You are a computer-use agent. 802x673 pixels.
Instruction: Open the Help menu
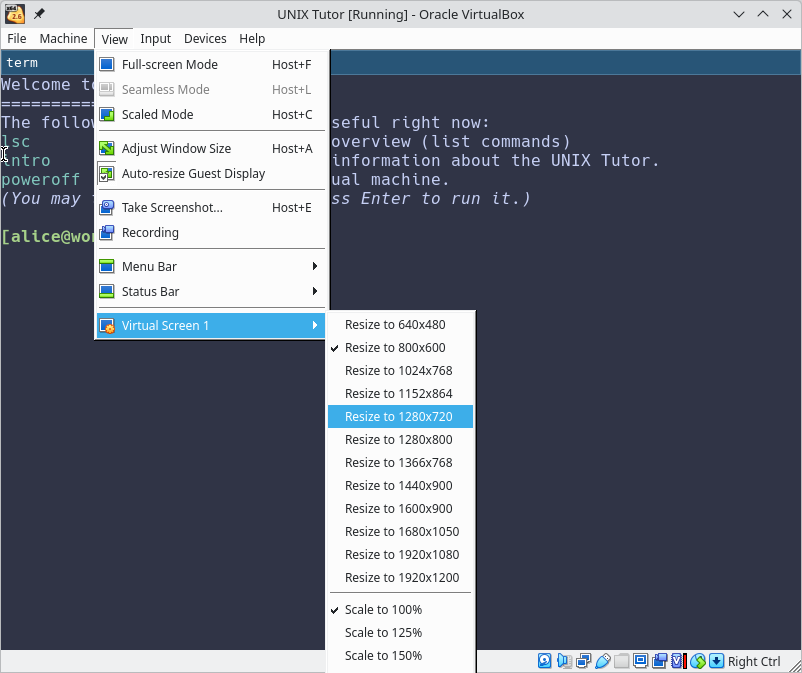tap(252, 39)
